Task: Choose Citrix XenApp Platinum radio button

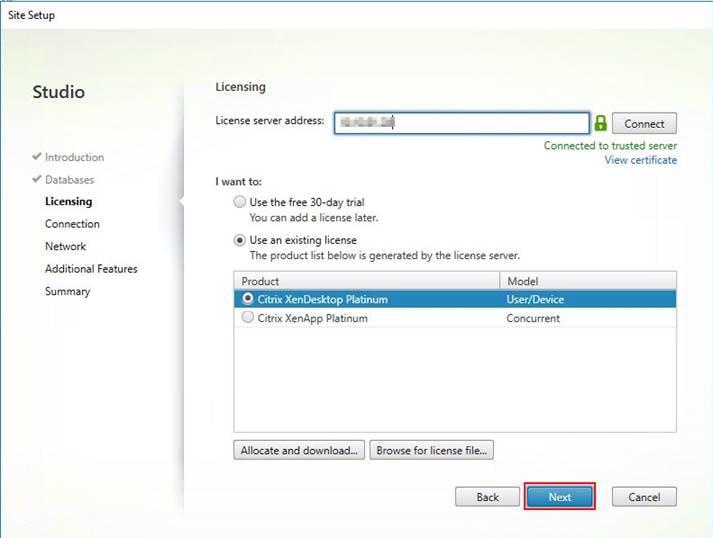Action: click(x=248, y=317)
